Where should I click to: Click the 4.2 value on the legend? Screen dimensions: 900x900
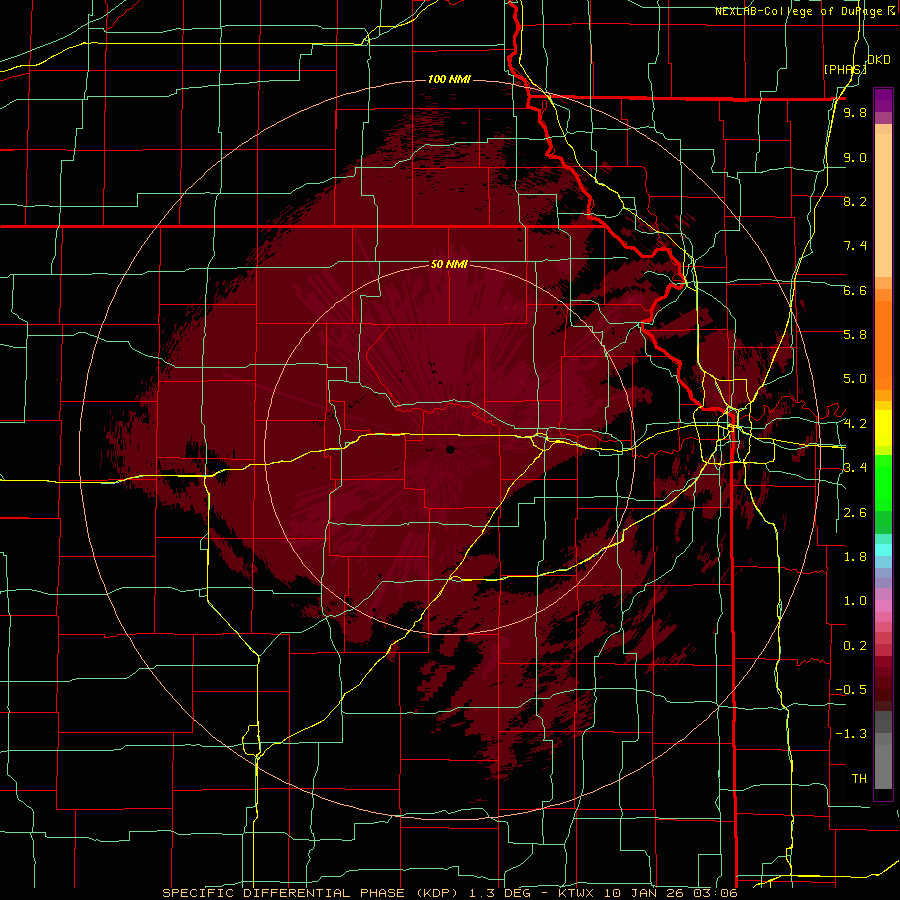click(x=855, y=424)
